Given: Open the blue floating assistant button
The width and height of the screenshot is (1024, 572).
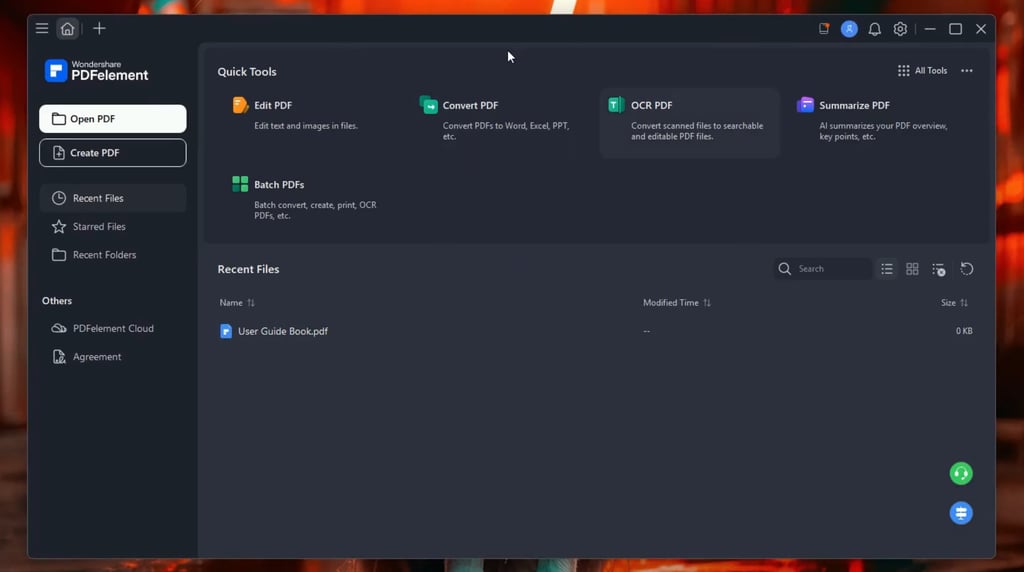Looking at the screenshot, I should tap(961, 513).
